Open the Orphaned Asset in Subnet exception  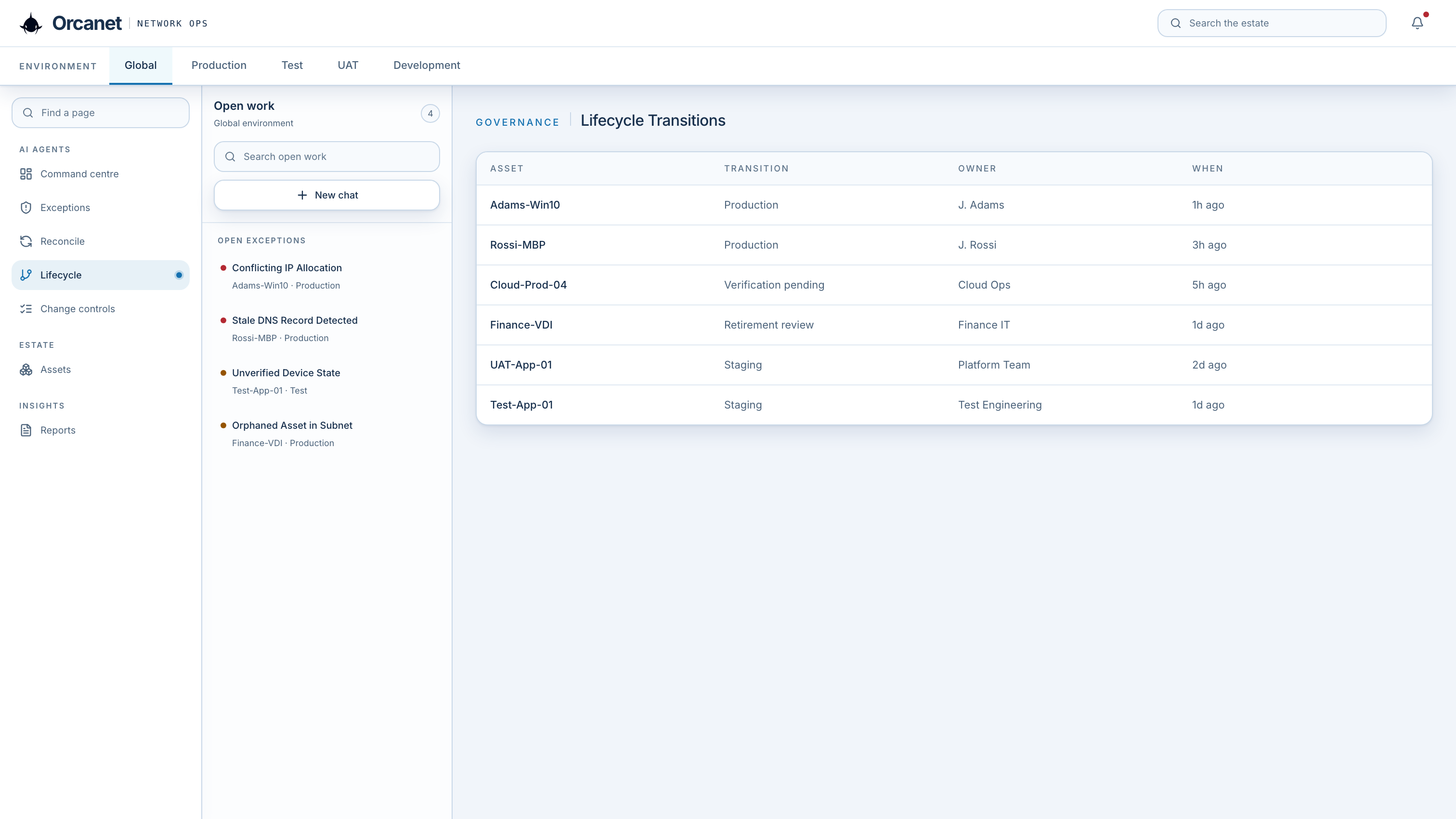click(327, 434)
